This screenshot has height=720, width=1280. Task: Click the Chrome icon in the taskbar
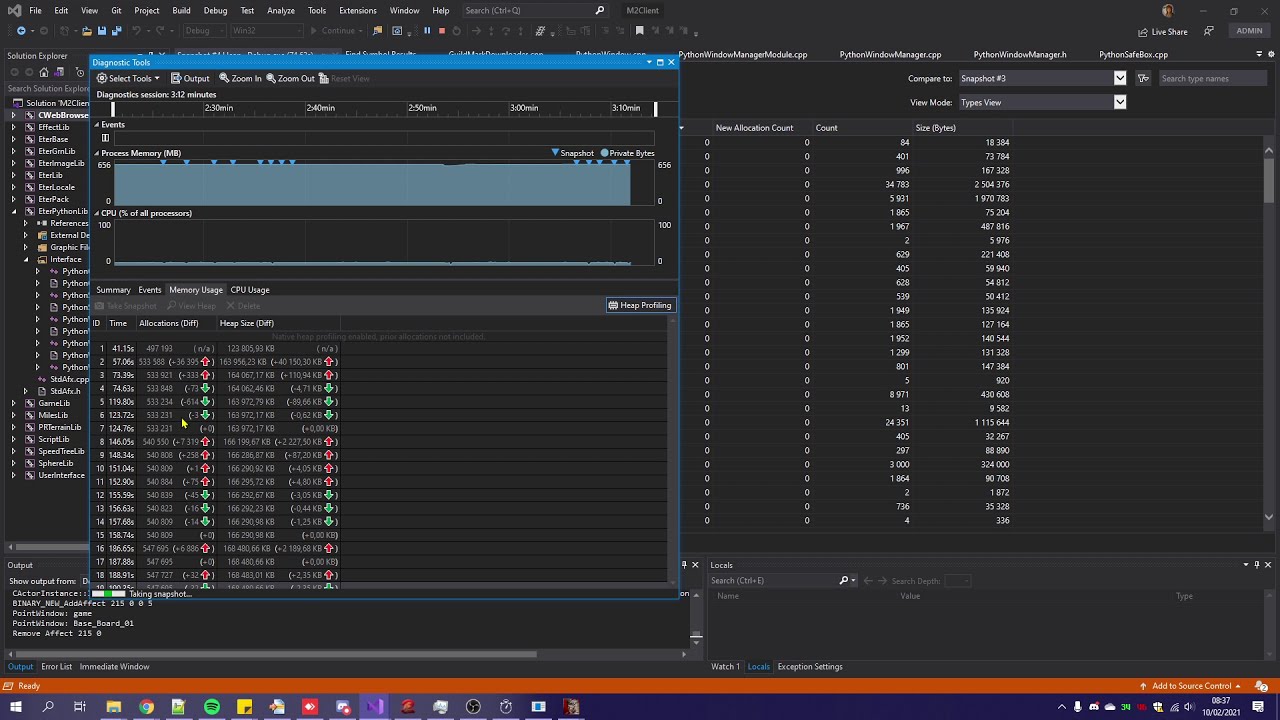pos(146,707)
